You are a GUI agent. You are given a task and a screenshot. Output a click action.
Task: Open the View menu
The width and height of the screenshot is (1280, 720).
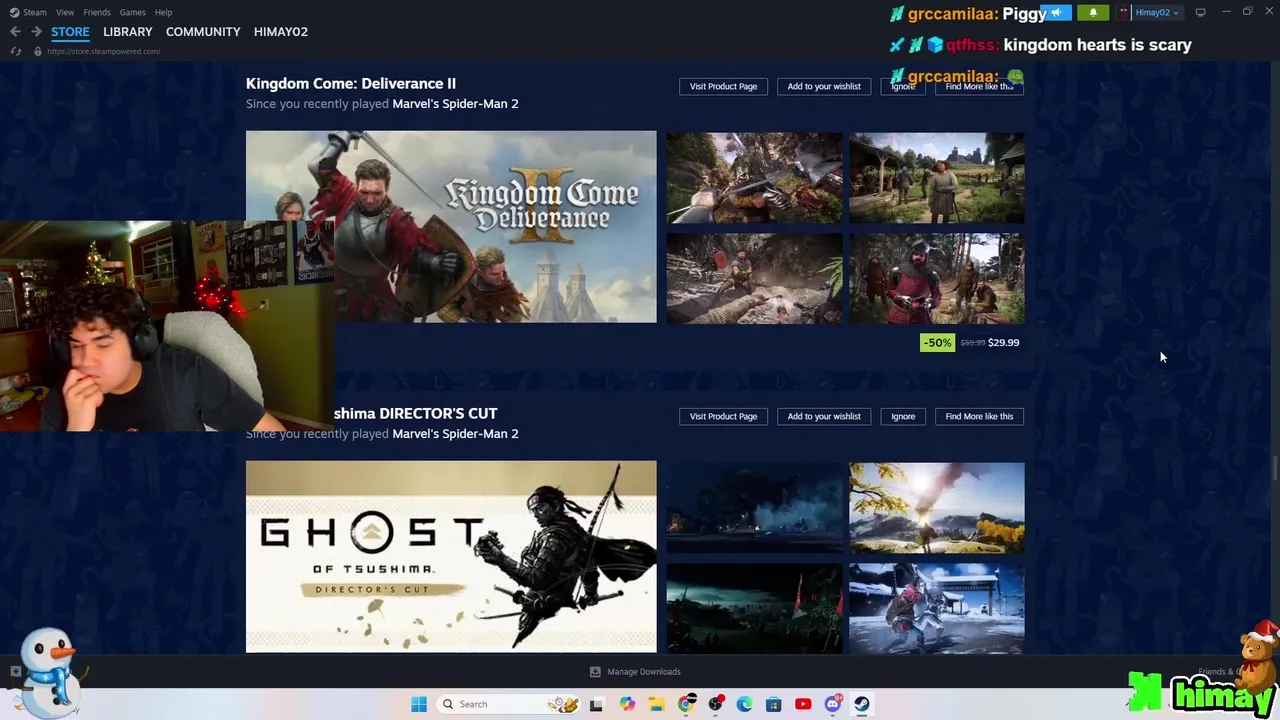coord(65,12)
